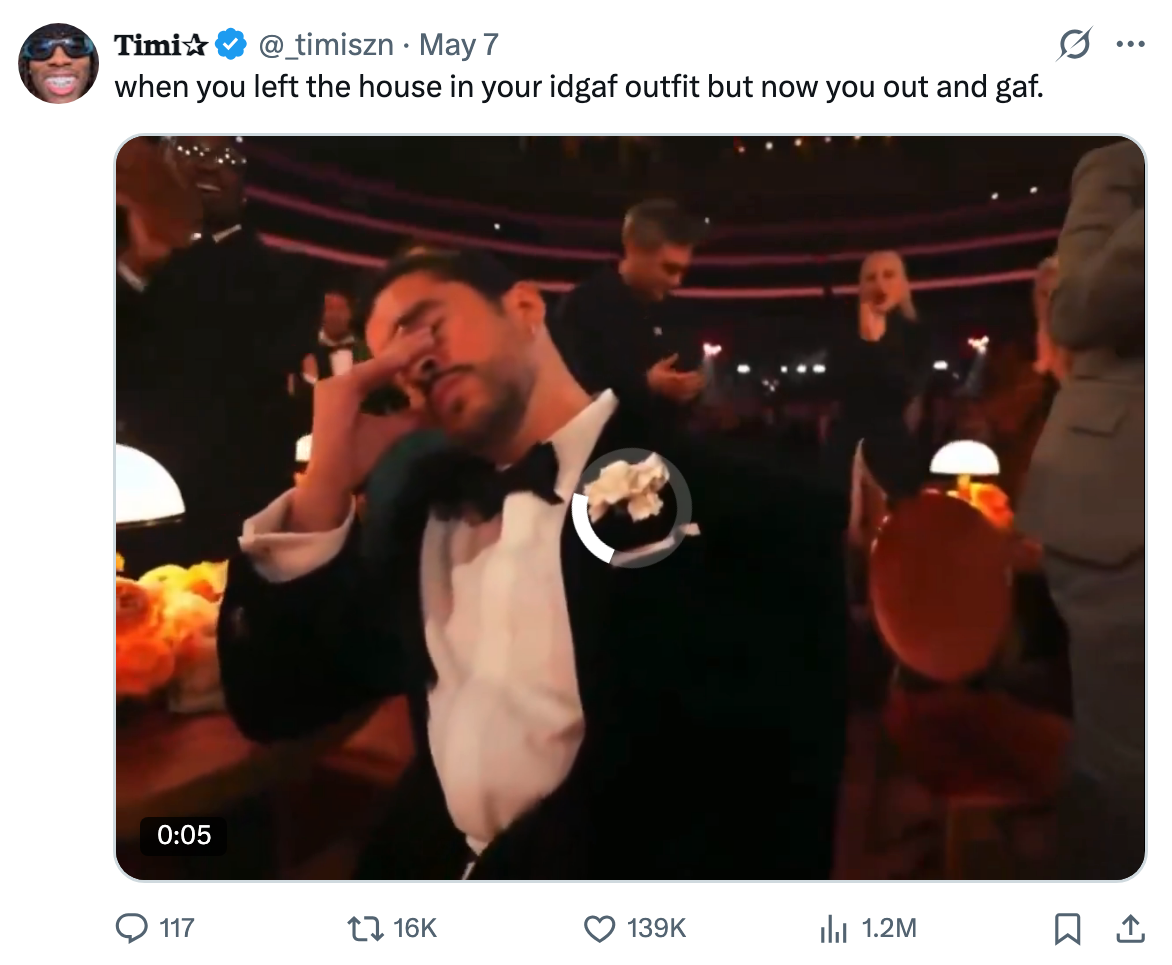The height and width of the screenshot is (965, 1172).
Task: Open view analytics bar chart icon
Action: coord(833,929)
